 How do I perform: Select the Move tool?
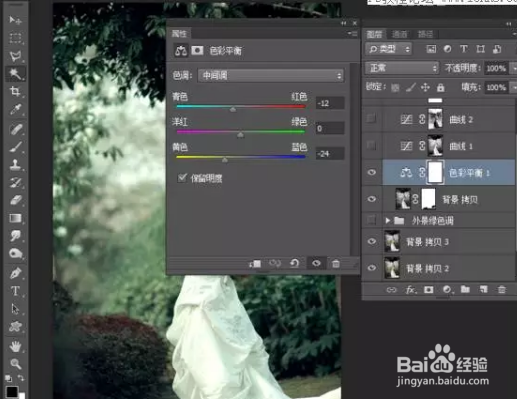tap(15, 20)
